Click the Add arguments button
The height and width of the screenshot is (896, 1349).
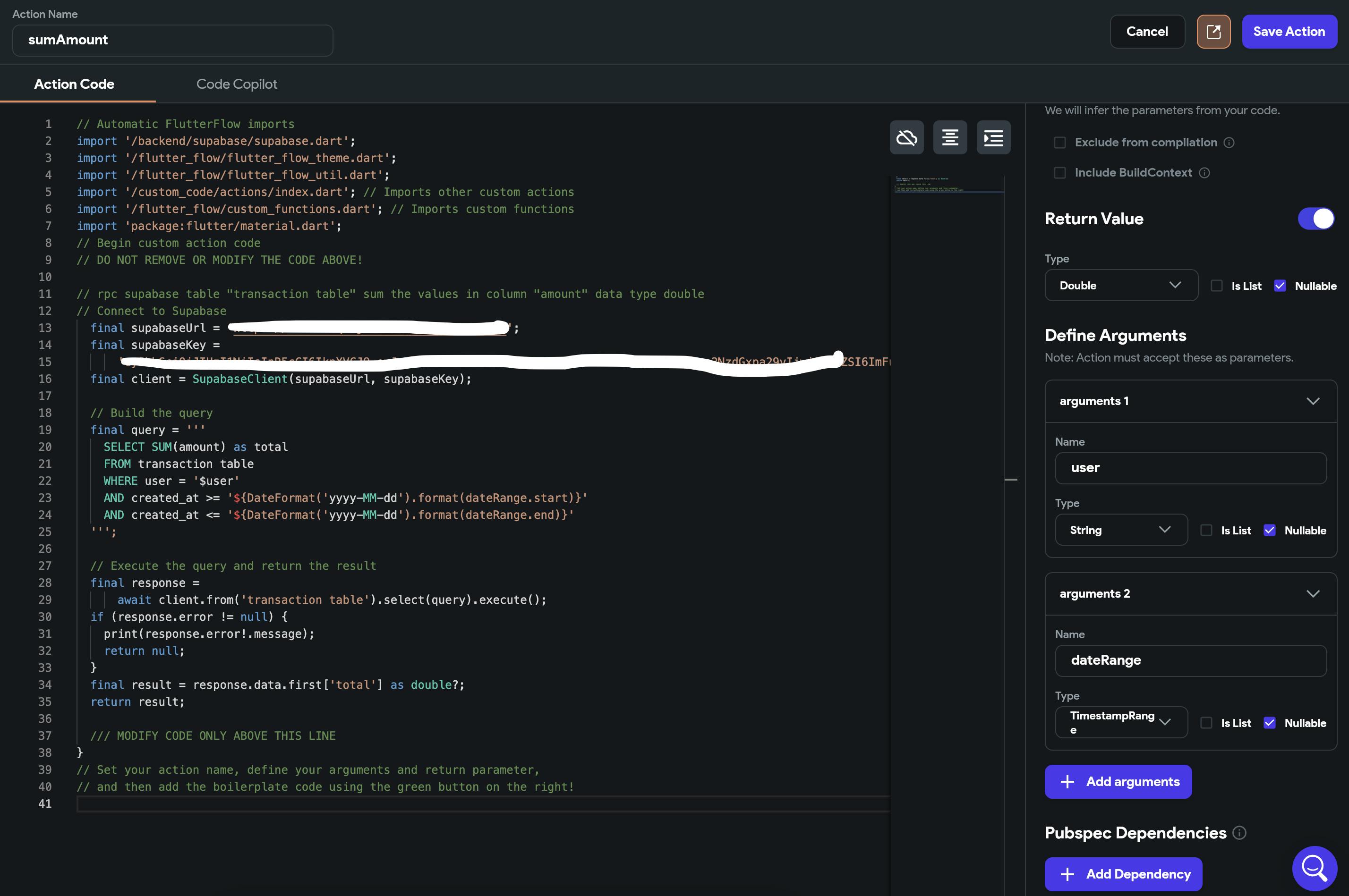tap(1118, 782)
